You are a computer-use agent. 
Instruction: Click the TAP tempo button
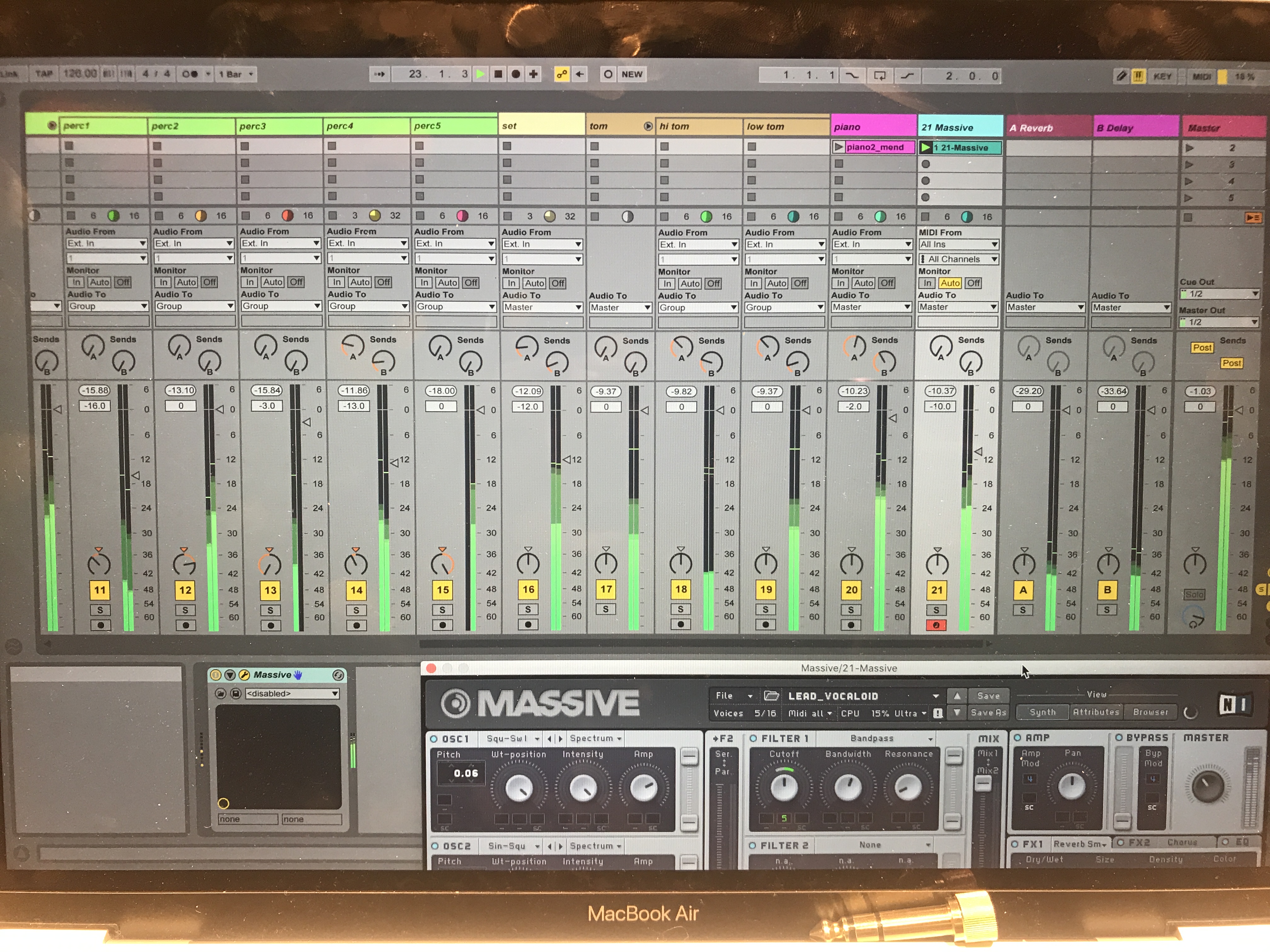tap(44, 73)
